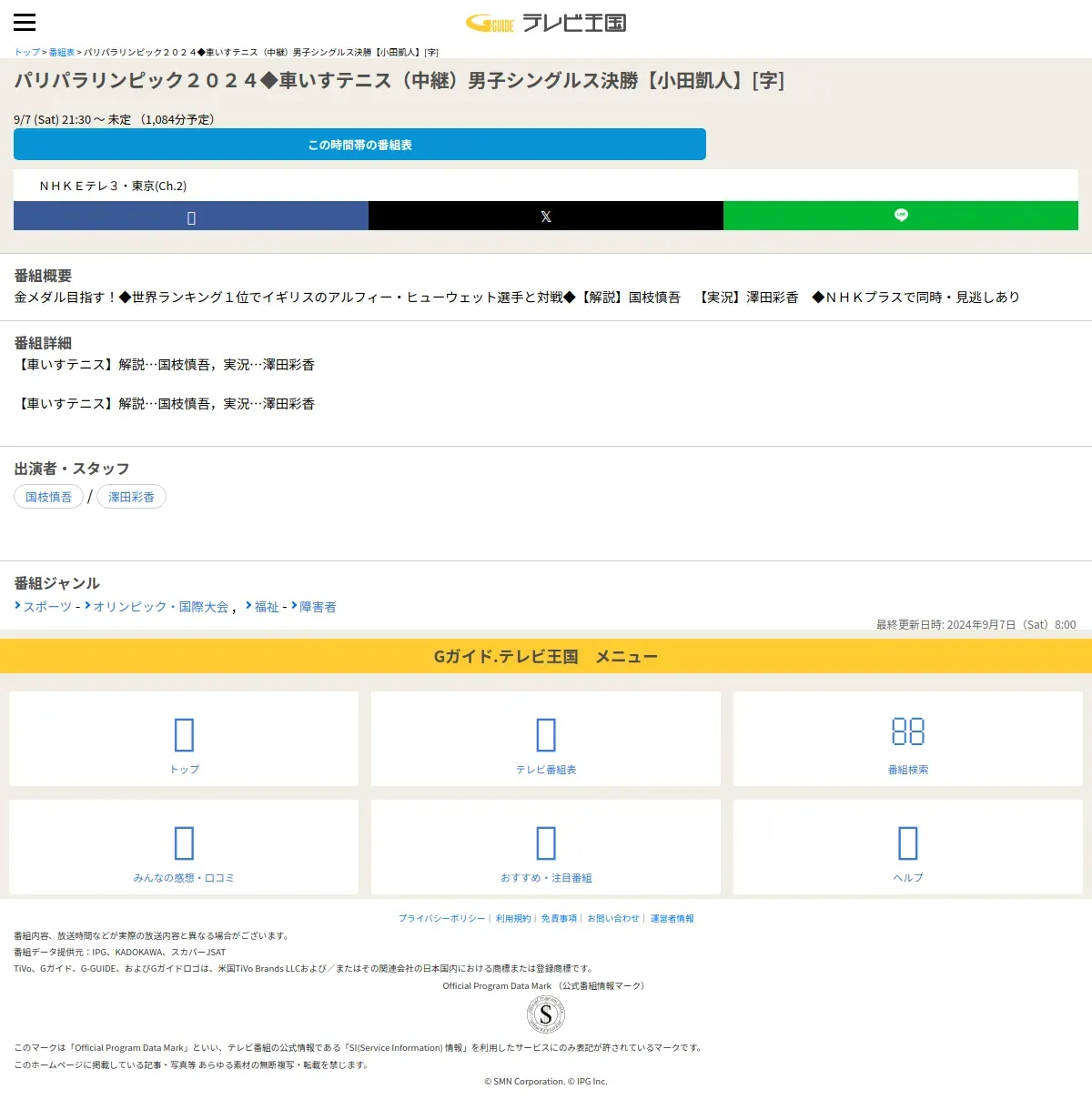Open 利用規約 footer link
The image size is (1092, 1120).
click(x=513, y=919)
